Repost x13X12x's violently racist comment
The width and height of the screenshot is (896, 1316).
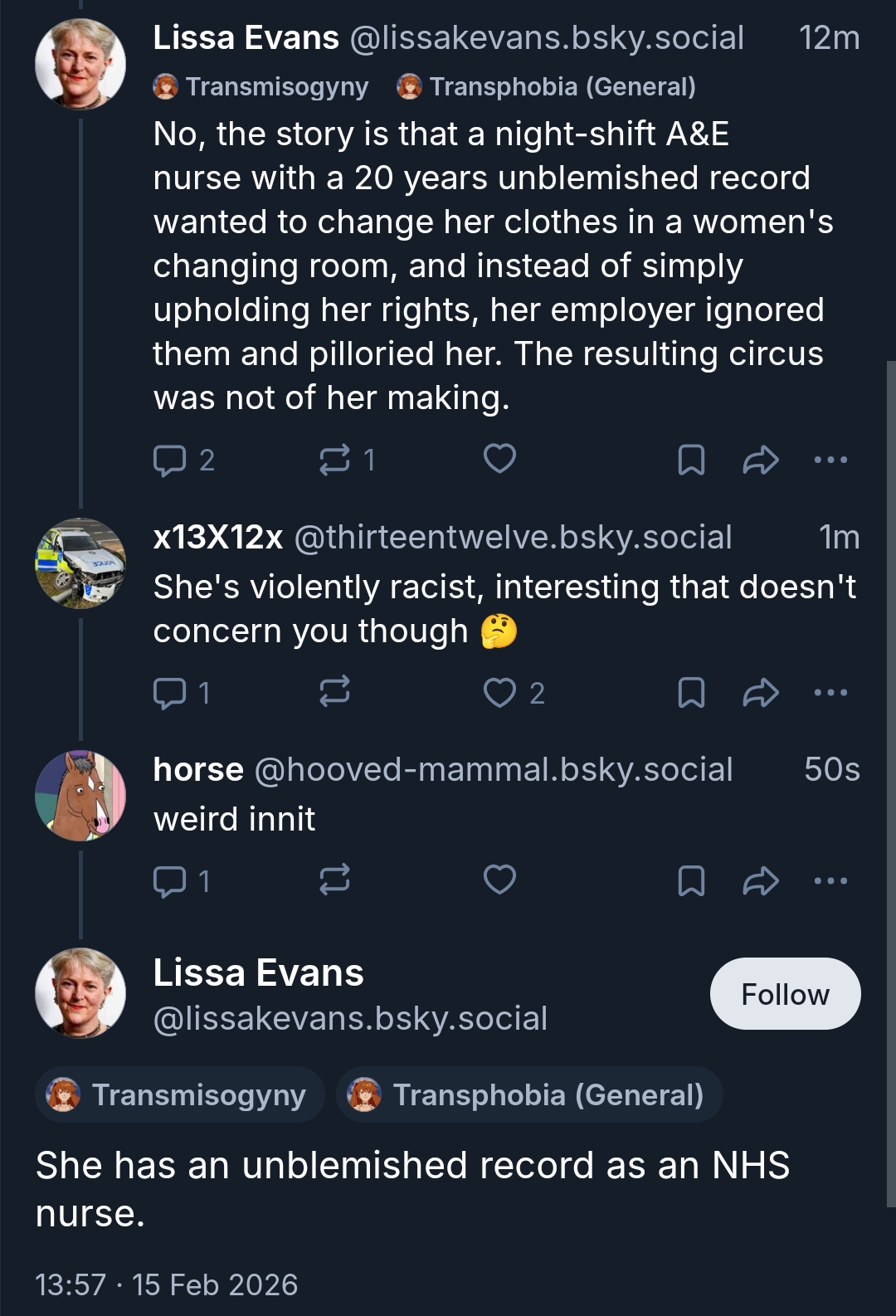(x=334, y=691)
